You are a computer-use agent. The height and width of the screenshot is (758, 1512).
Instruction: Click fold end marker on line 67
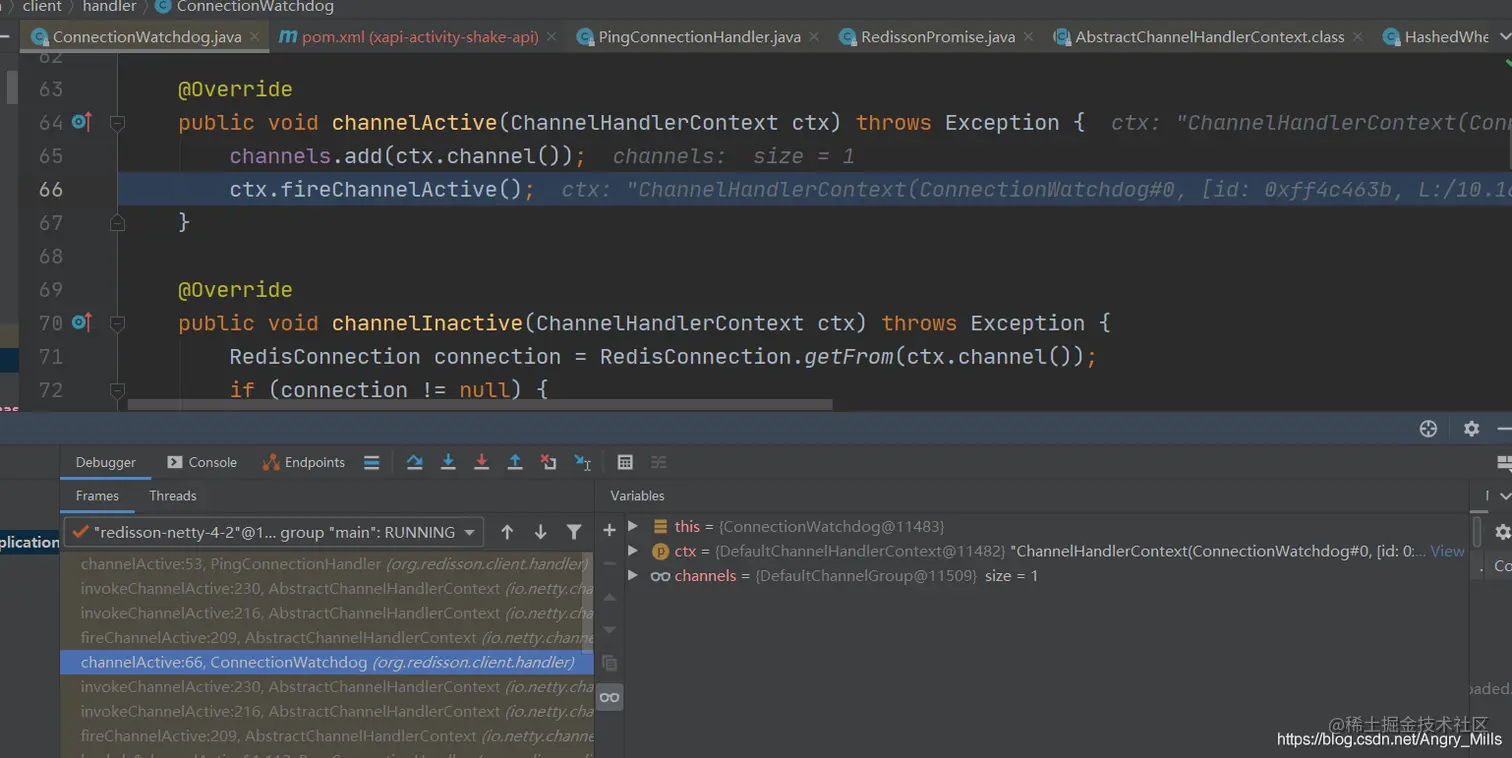tap(117, 223)
